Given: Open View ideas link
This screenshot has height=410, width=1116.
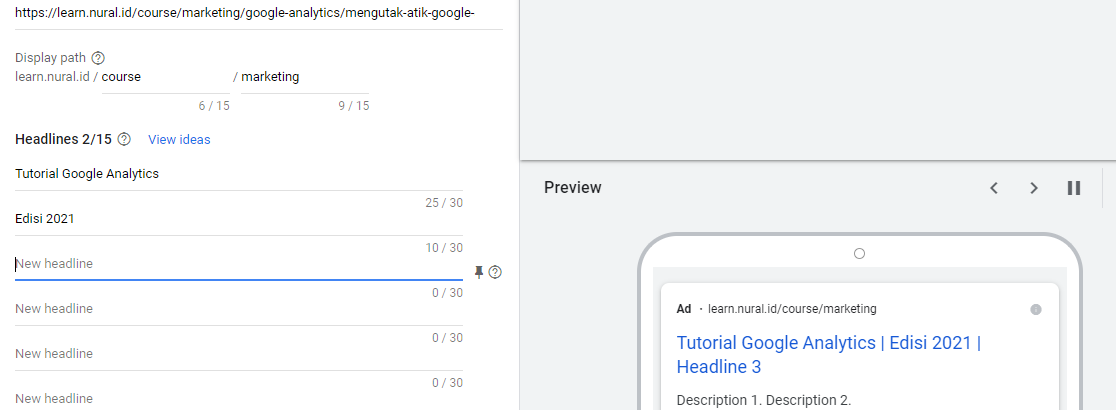Looking at the screenshot, I should click(x=179, y=140).
